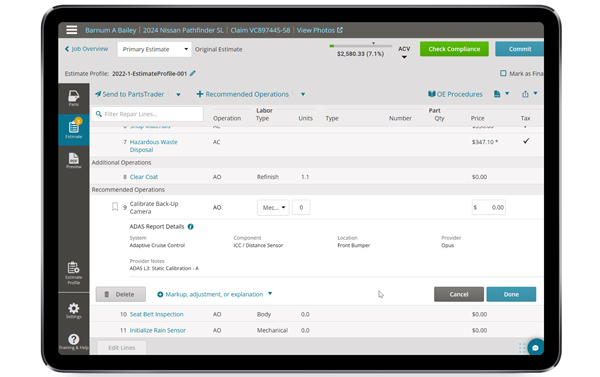Viewport: 600px width, 377px height.
Task: Expand the ACV dropdown arrow
Action: 404,57
